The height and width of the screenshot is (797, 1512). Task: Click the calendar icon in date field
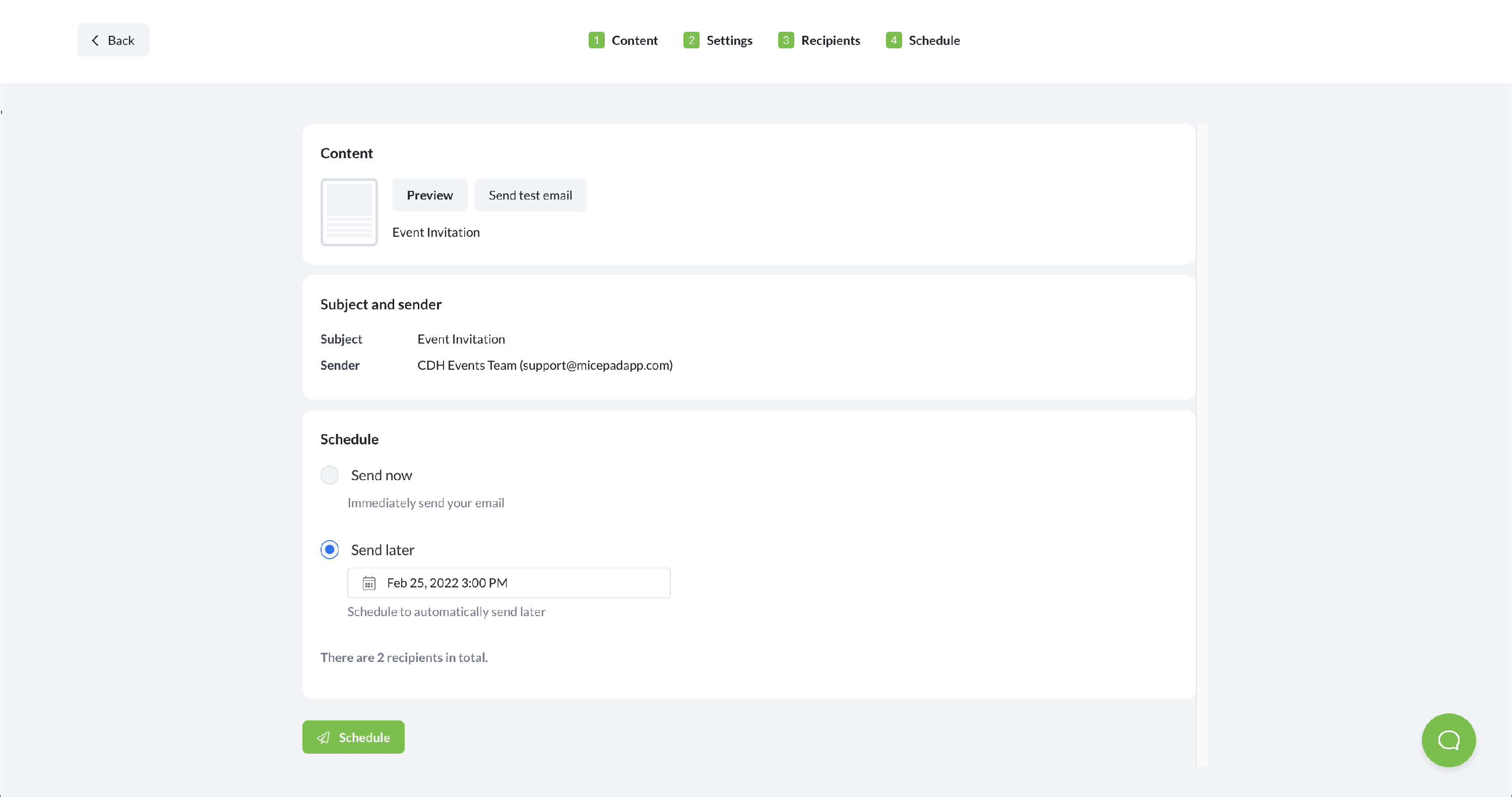(368, 583)
